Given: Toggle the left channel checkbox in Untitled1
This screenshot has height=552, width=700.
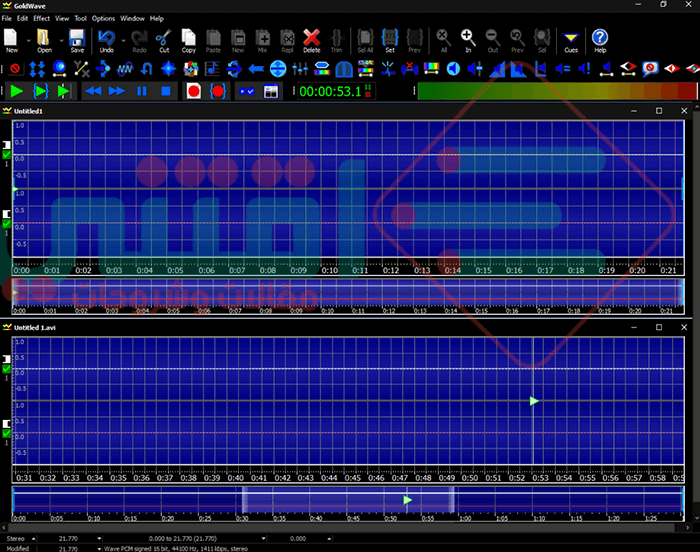Looking at the screenshot, I should click(6, 155).
